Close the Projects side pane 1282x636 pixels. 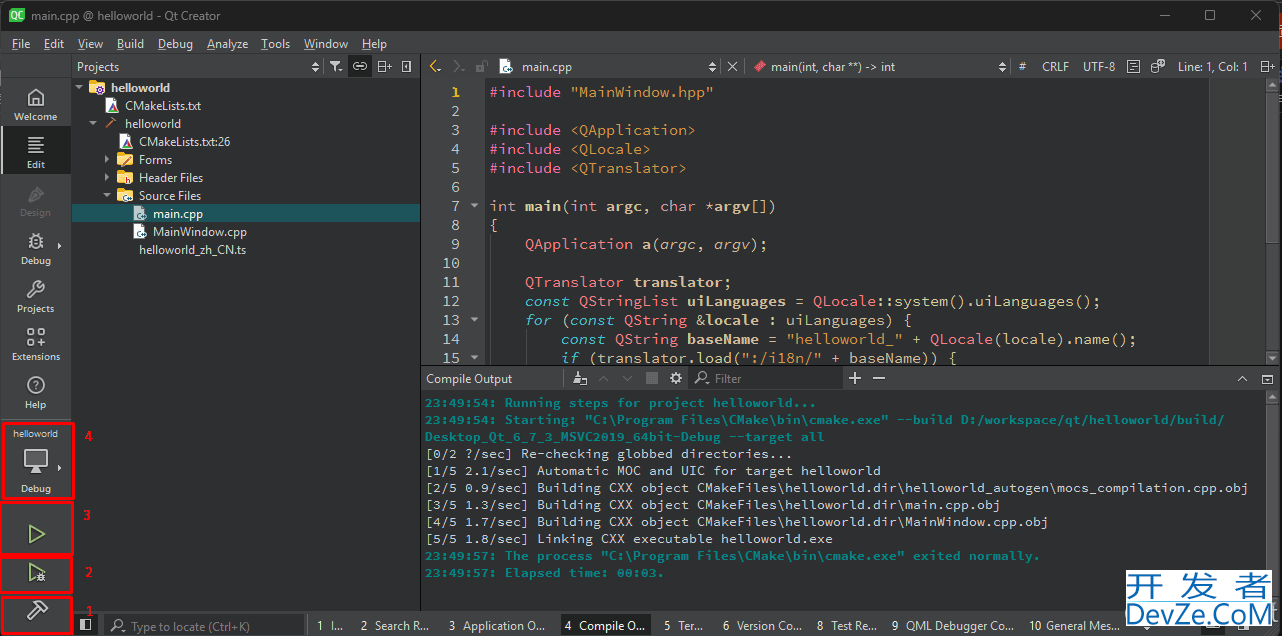[406, 67]
